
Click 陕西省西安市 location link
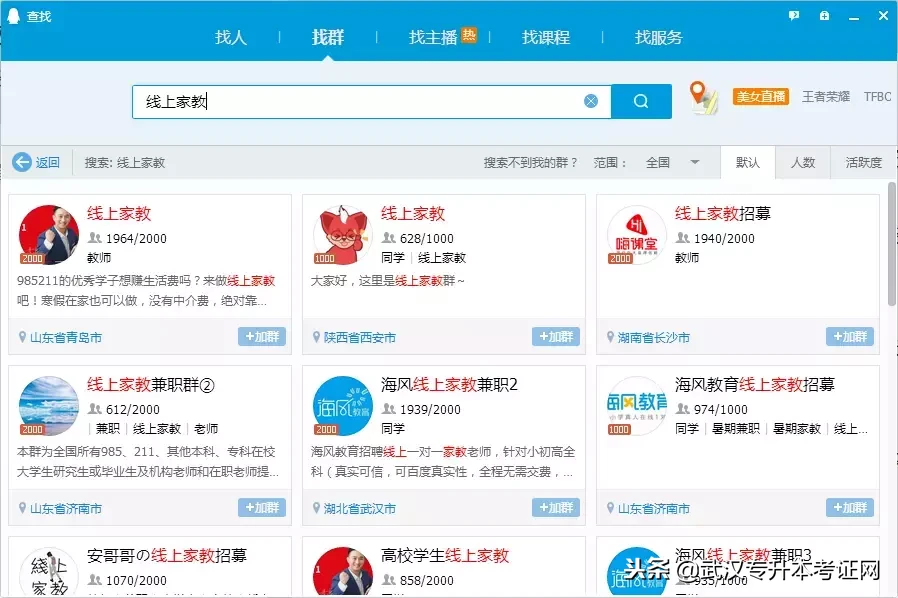pos(360,337)
